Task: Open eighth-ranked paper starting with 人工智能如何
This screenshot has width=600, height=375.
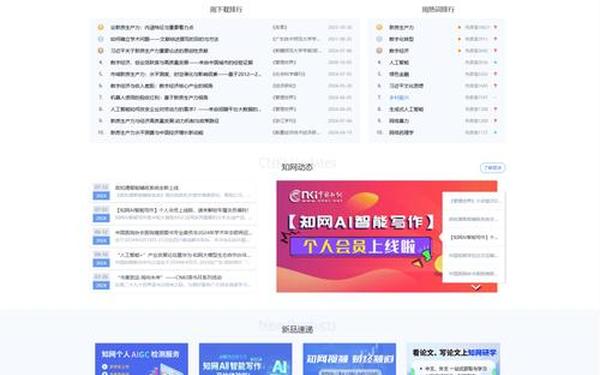Action: tap(186, 109)
